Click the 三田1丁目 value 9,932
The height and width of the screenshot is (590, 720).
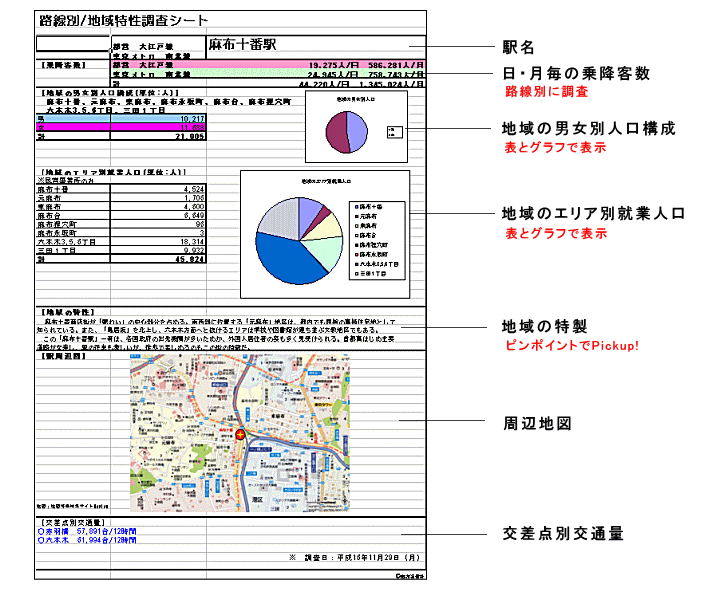[194, 250]
